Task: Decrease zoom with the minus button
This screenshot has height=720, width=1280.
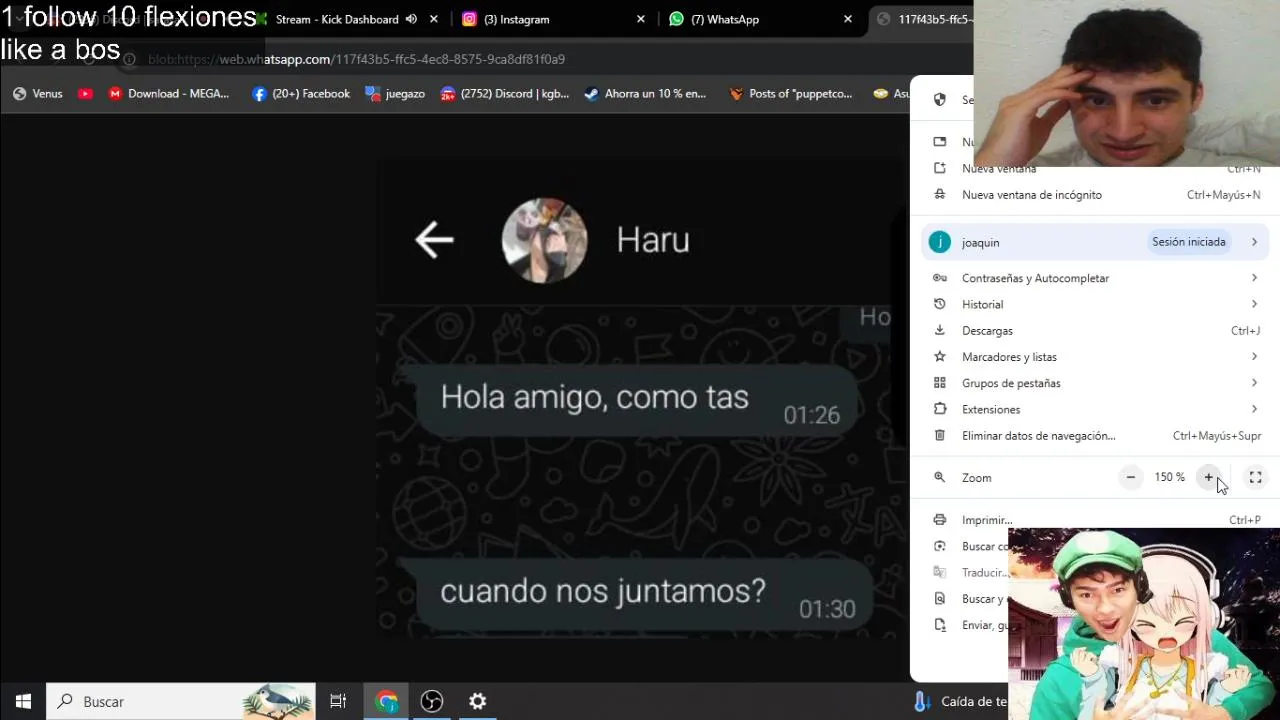Action: [1130, 478]
